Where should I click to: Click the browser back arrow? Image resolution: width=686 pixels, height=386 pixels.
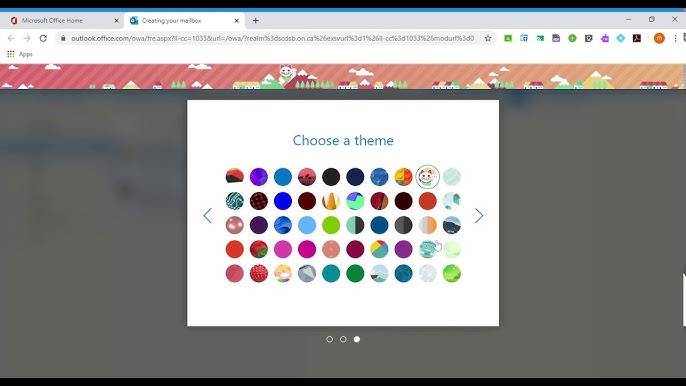(11, 39)
